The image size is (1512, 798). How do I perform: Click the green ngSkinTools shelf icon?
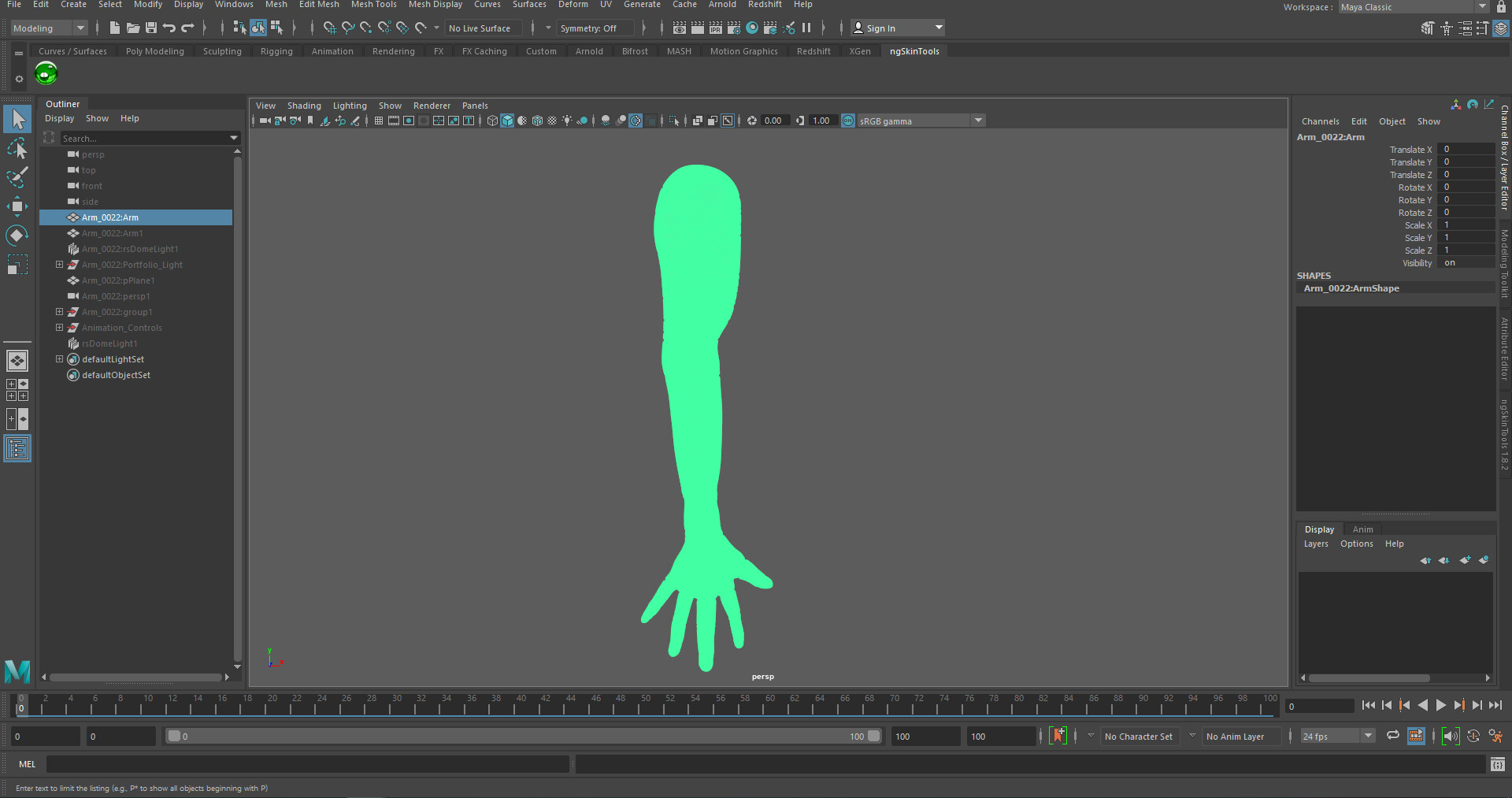[46, 73]
